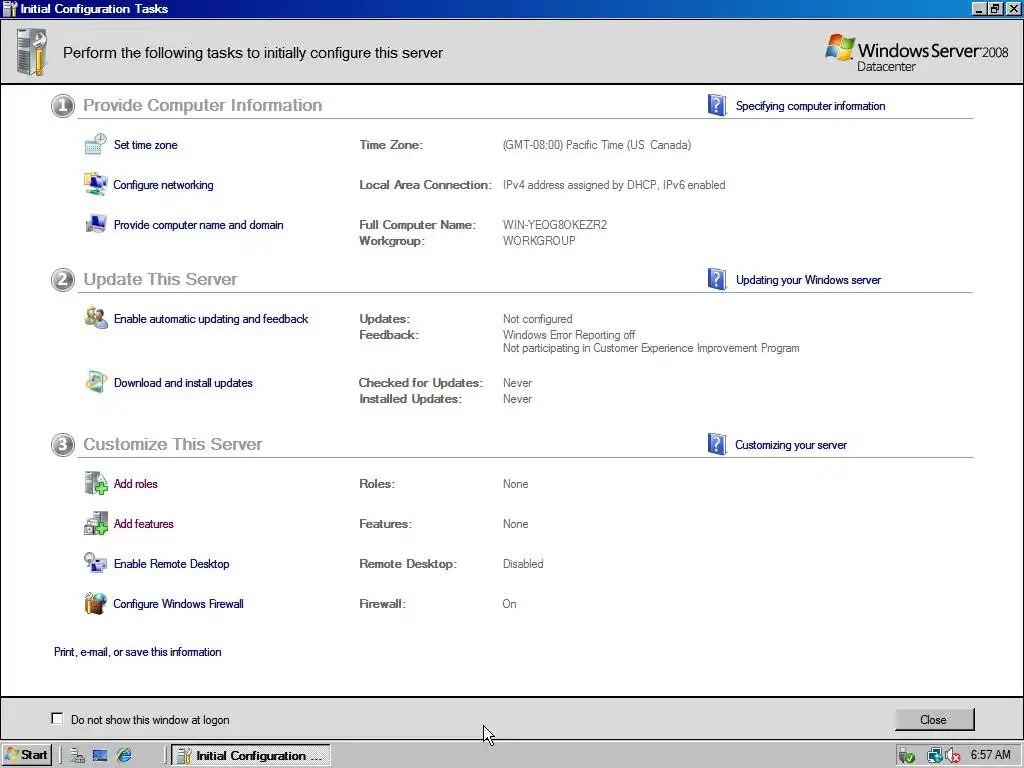The image size is (1024, 768).
Task: Click the Provide computer name icon
Action: click(95, 224)
